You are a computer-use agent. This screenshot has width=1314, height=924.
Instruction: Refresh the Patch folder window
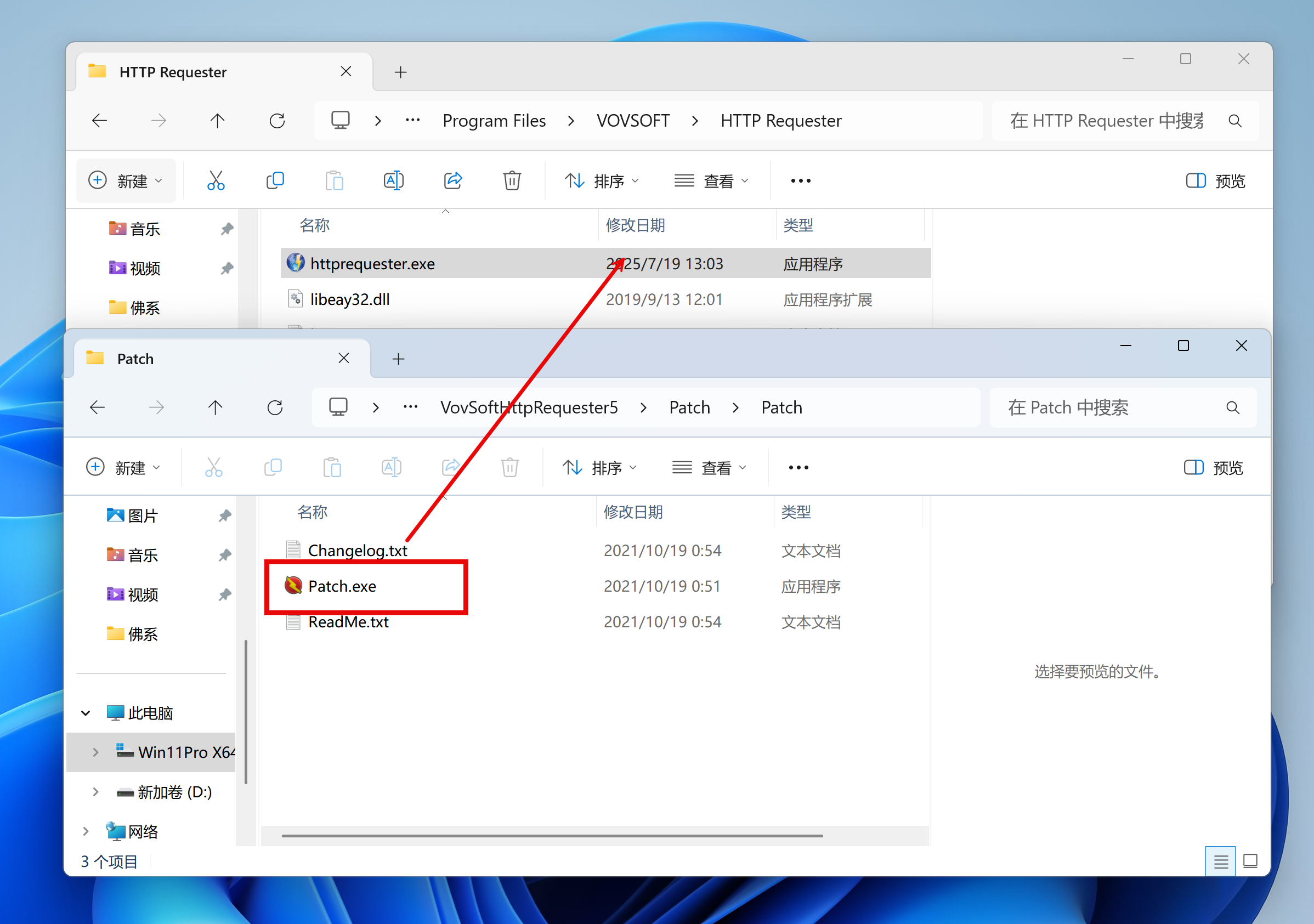[275, 407]
